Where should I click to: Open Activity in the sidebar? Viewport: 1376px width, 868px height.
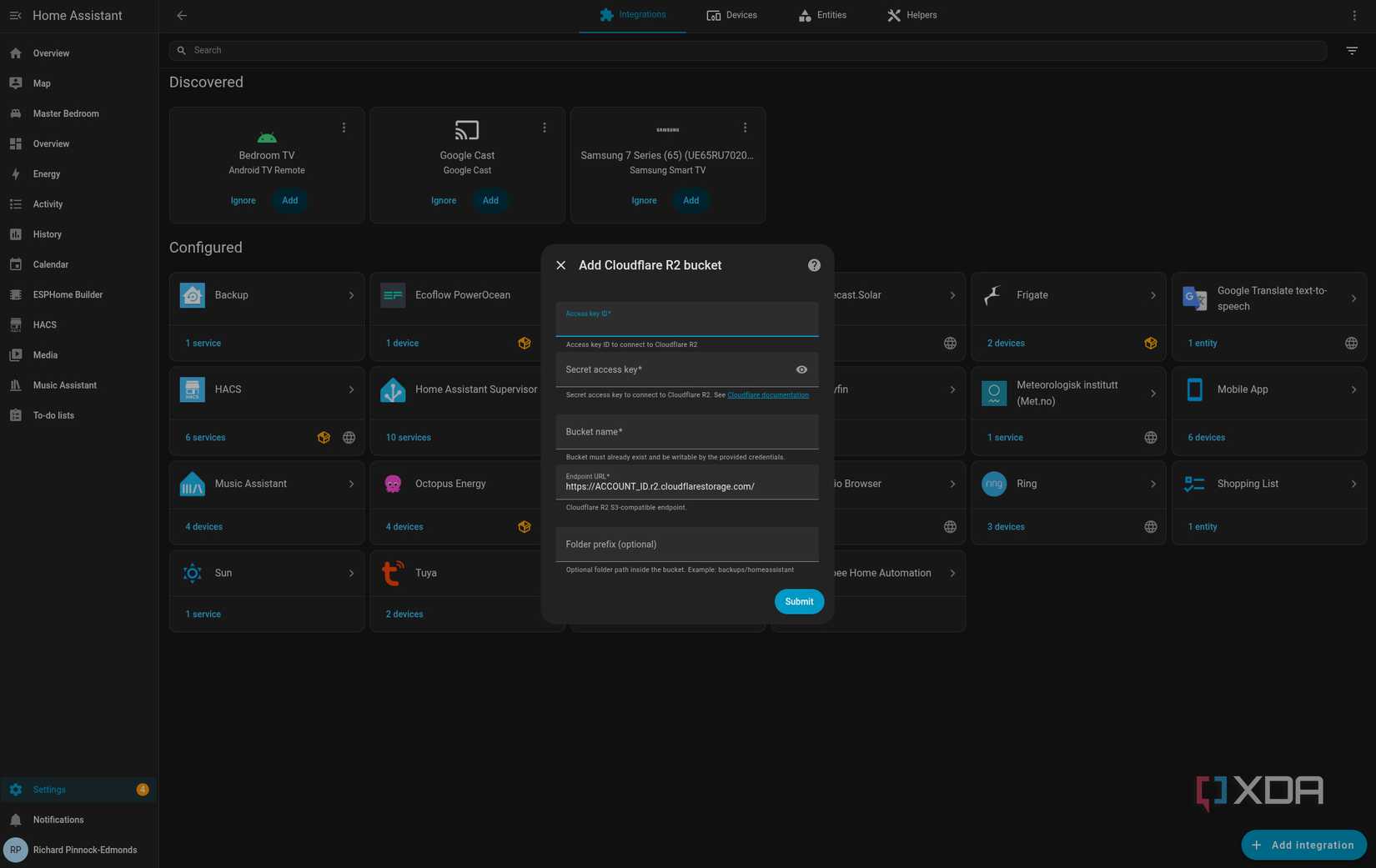tap(79, 204)
